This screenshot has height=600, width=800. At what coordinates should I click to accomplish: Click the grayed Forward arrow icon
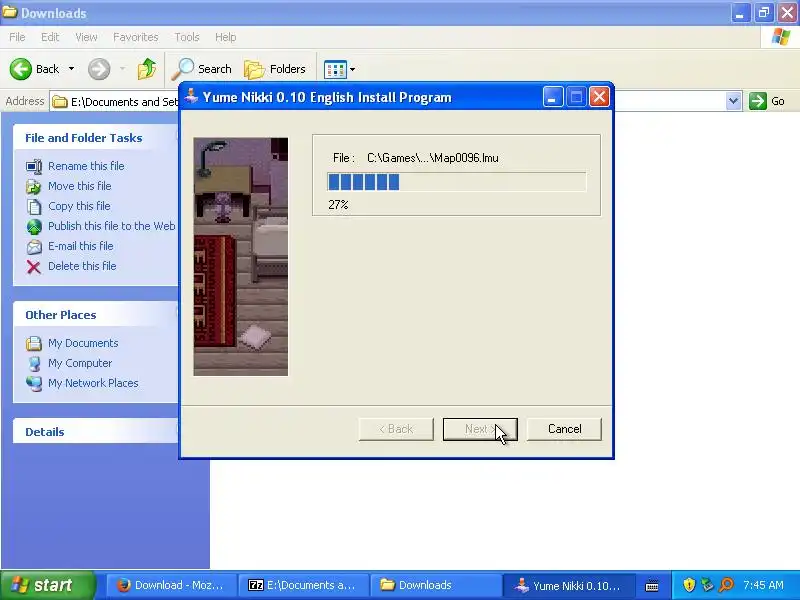99,69
